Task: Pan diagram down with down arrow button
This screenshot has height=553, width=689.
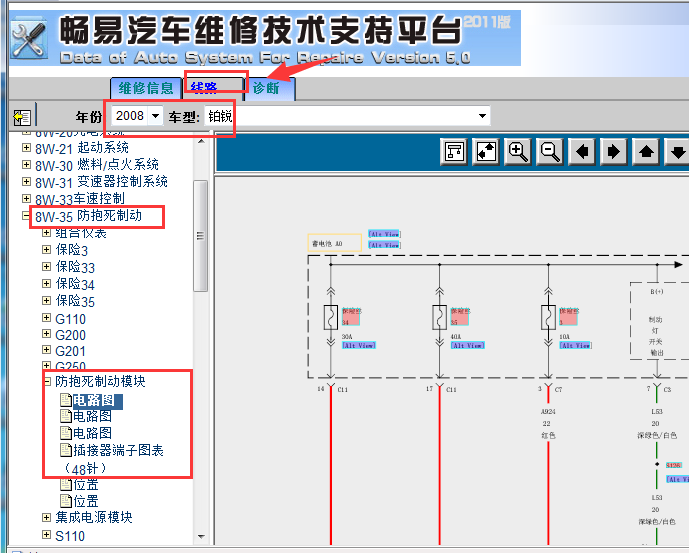Action: [x=678, y=152]
